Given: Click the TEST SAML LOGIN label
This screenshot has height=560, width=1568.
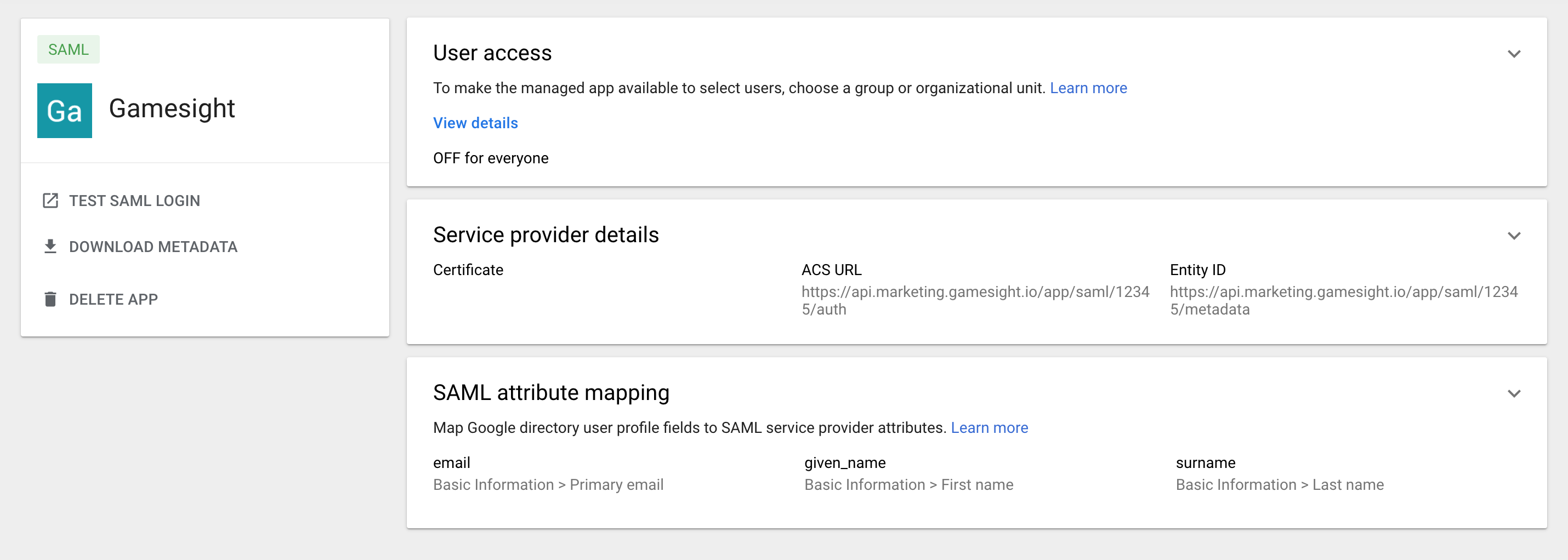Looking at the screenshot, I should coord(134,201).
